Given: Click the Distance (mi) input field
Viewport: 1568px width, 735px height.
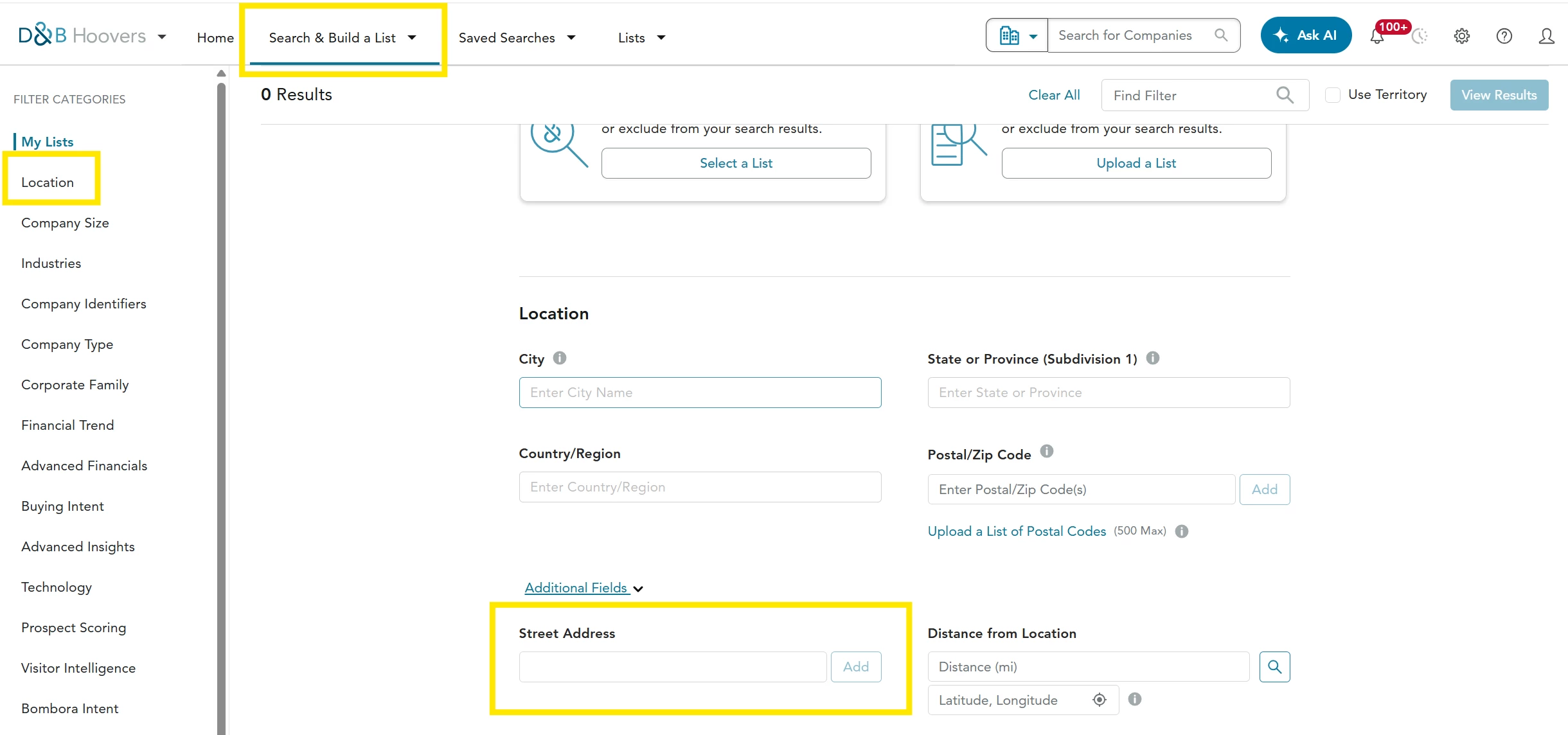Looking at the screenshot, I should pyautogui.click(x=1089, y=667).
